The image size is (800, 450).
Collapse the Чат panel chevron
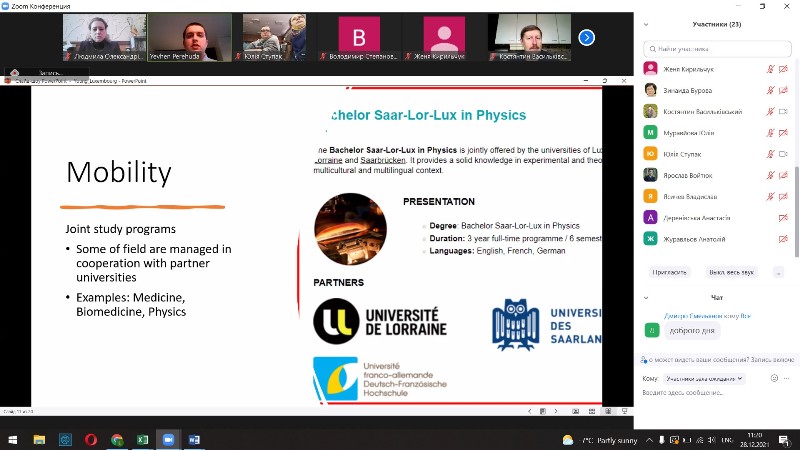(647, 297)
